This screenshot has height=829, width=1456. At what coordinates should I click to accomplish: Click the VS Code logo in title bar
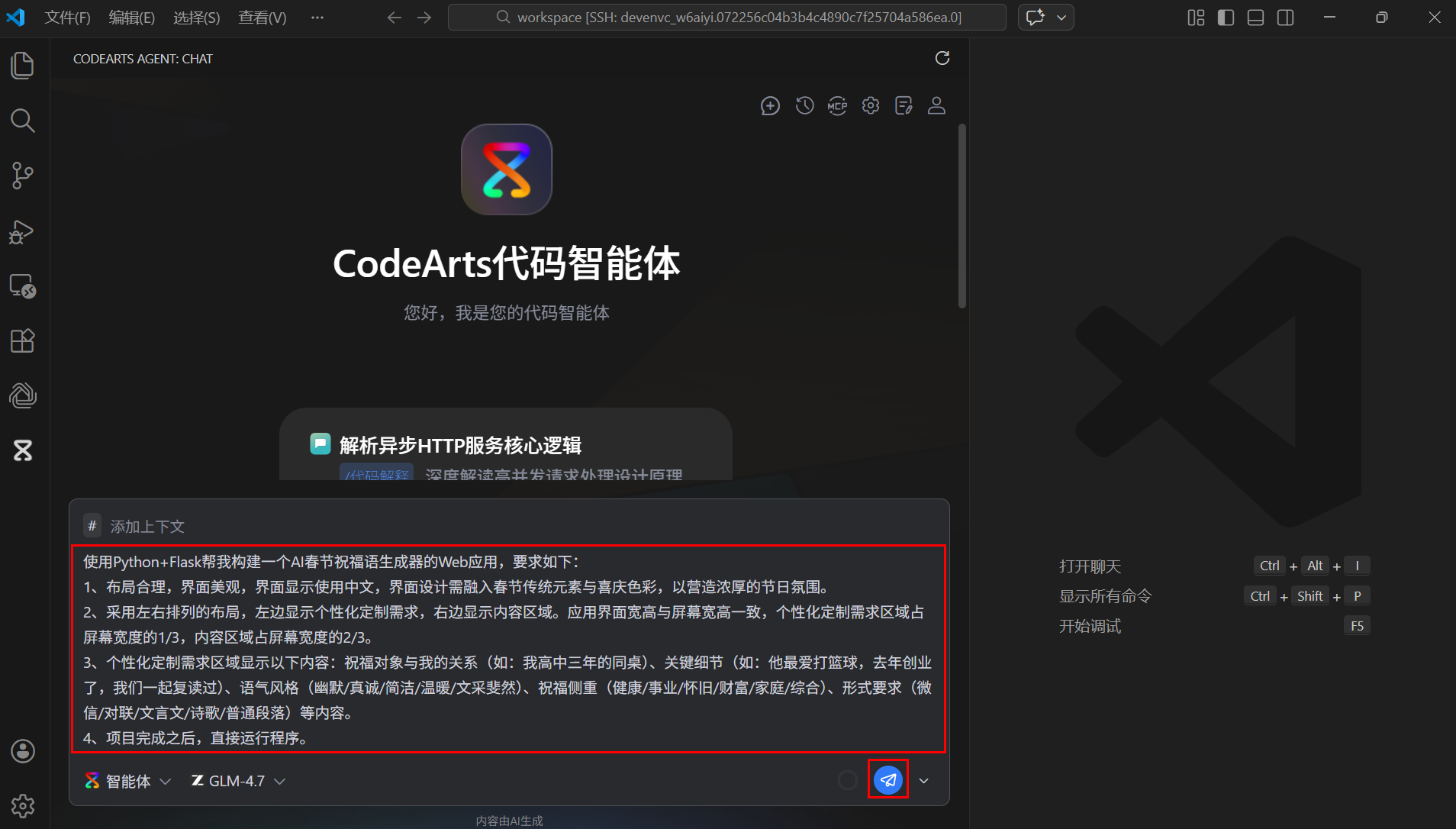pyautogui.click(x=15, y=18)
